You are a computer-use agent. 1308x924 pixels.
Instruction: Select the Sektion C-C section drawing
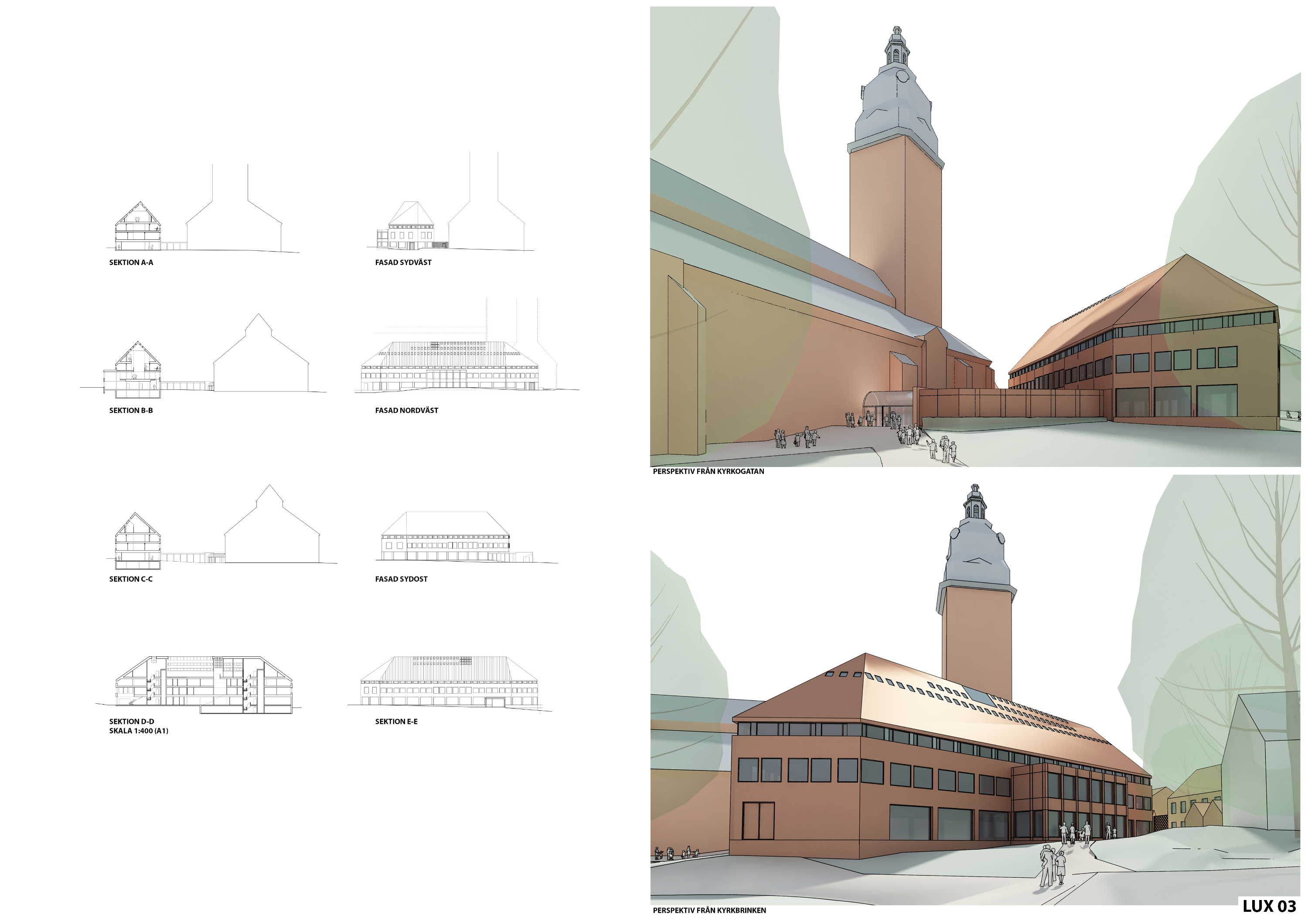point(222,527)
